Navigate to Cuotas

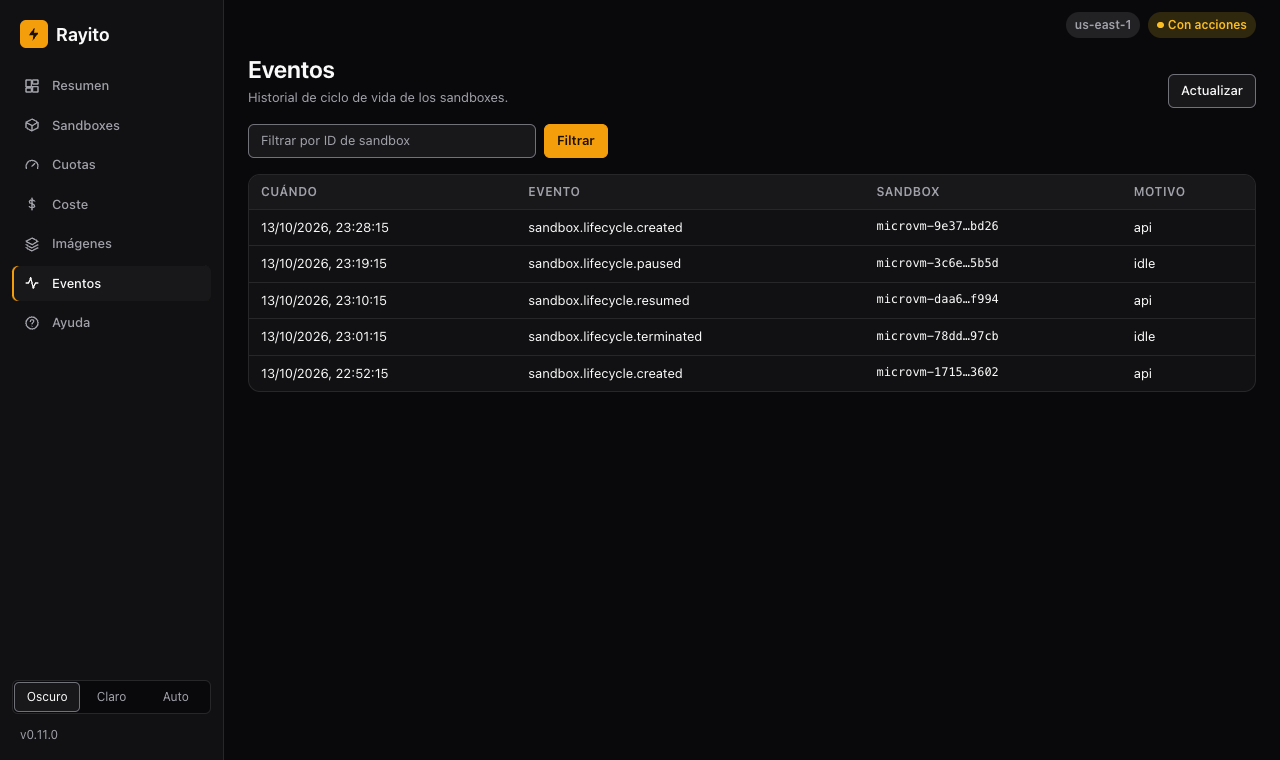tap(112, 165)
